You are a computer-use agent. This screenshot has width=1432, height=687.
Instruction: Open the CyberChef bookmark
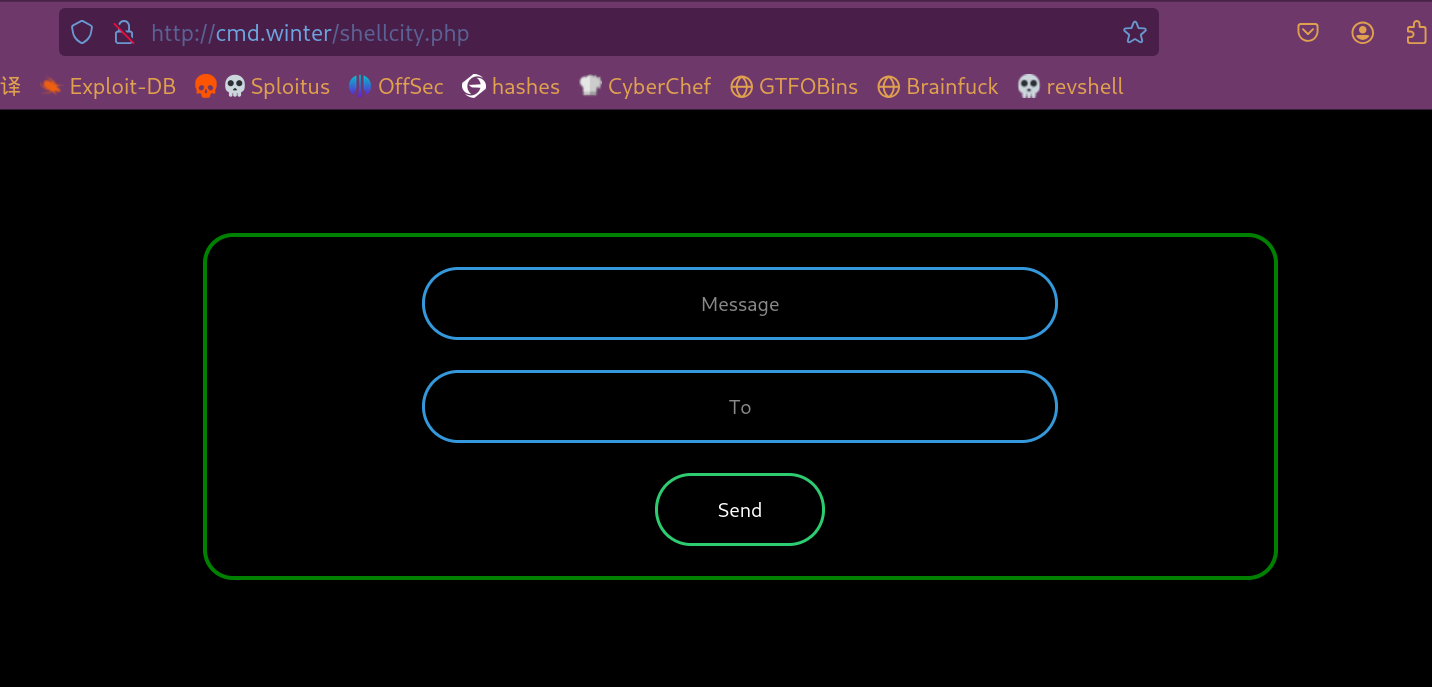[645, 87]
